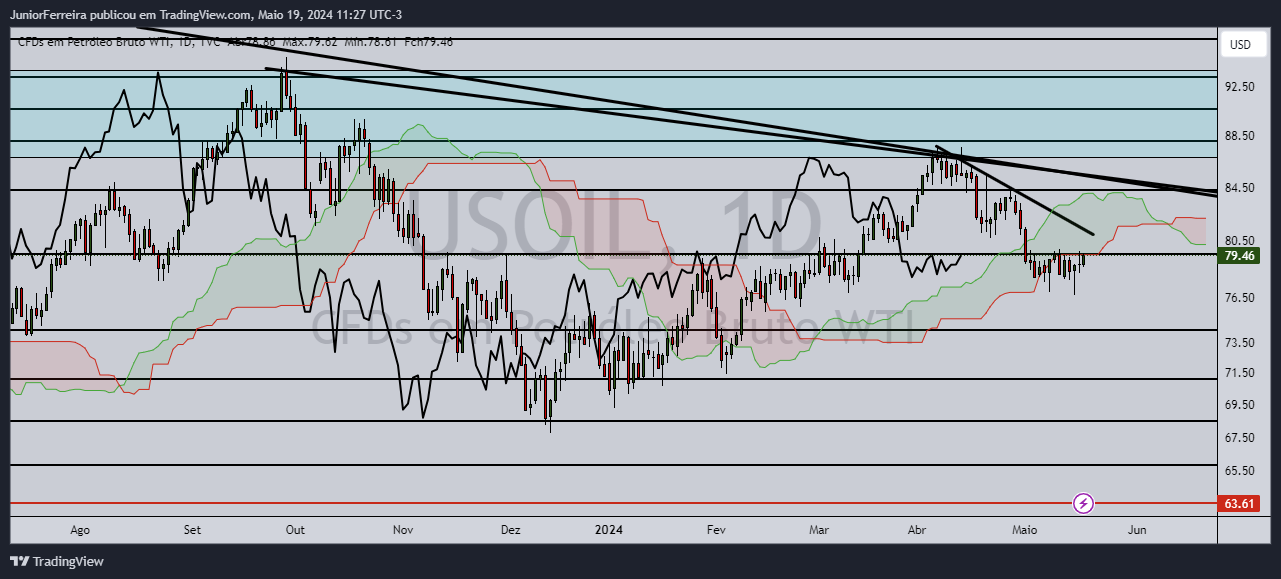1281x579 pixels.
Task: Click the purple lightning bolt icon
Action: coord(1083,503)
